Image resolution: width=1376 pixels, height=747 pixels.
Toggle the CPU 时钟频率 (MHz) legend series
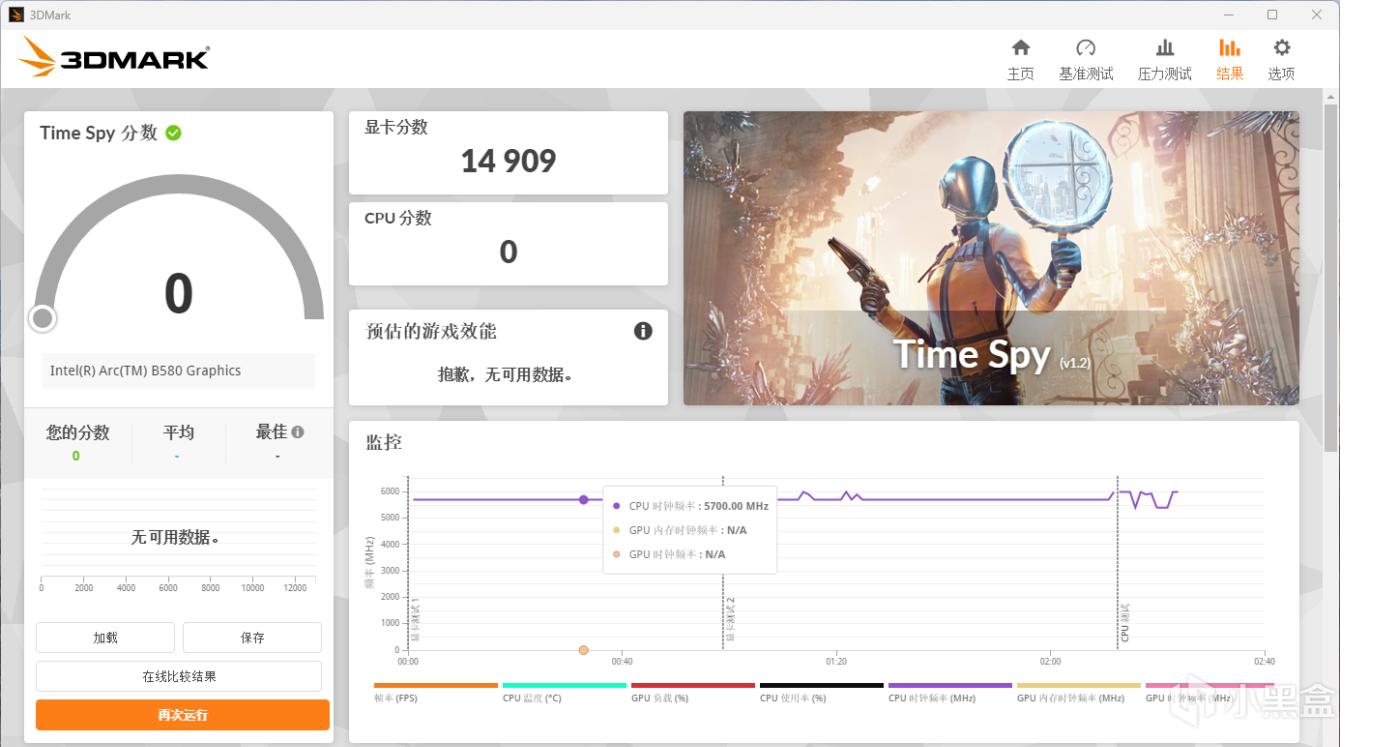(950, 692)
